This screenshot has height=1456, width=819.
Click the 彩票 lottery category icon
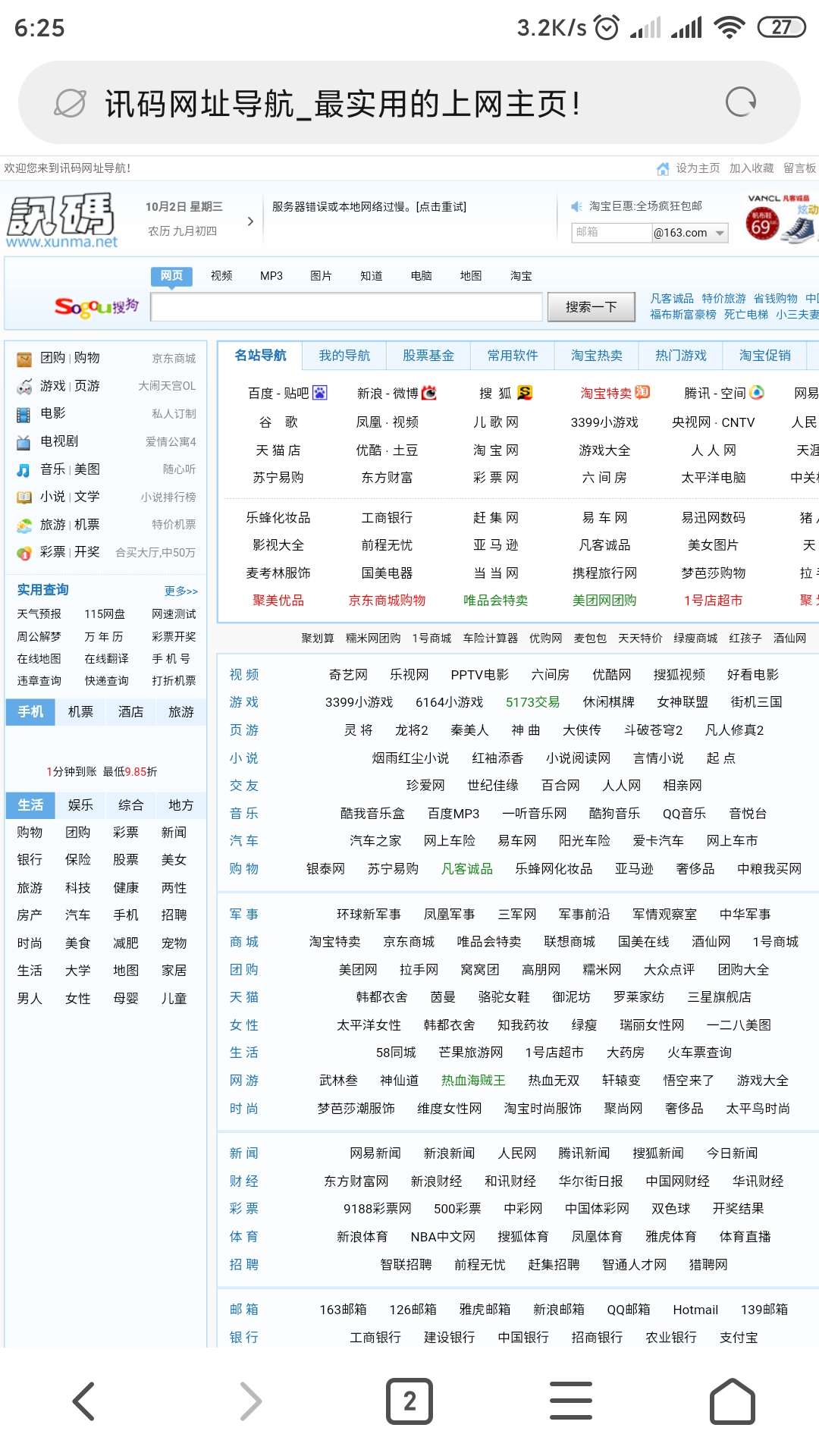click(x=24, y=553)
